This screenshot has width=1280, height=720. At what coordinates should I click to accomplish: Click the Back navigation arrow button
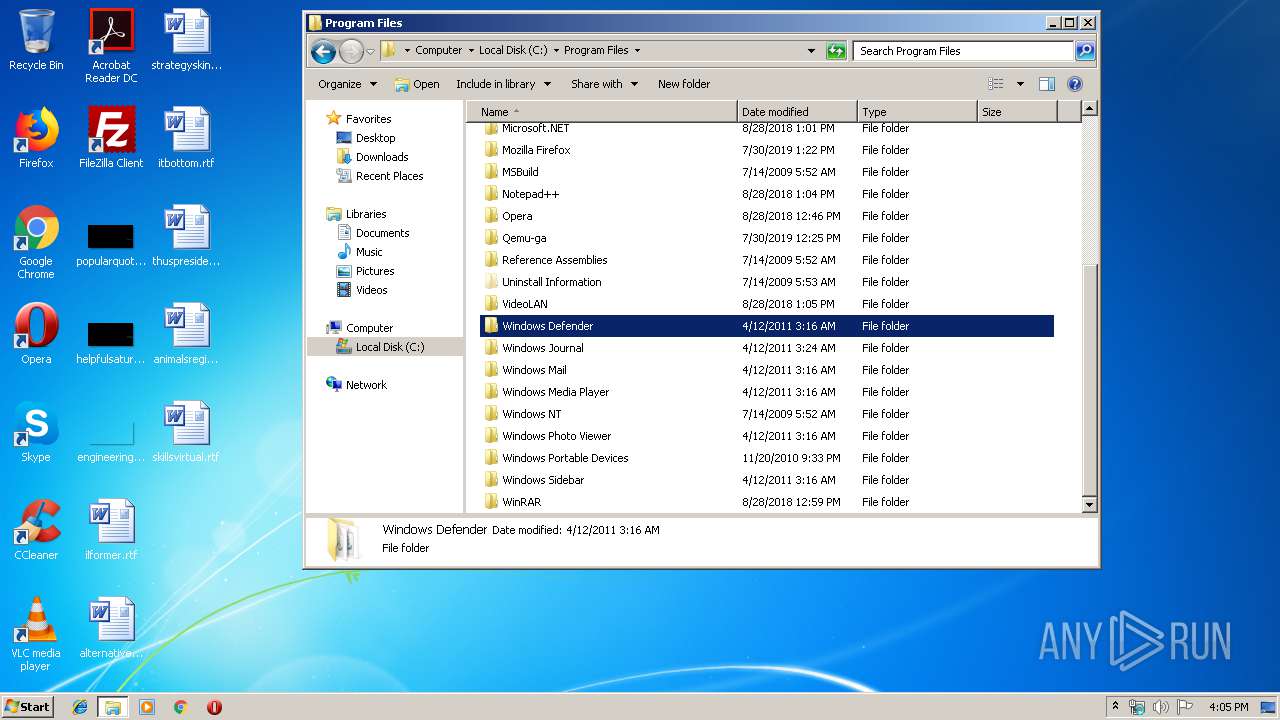[322, 51]
